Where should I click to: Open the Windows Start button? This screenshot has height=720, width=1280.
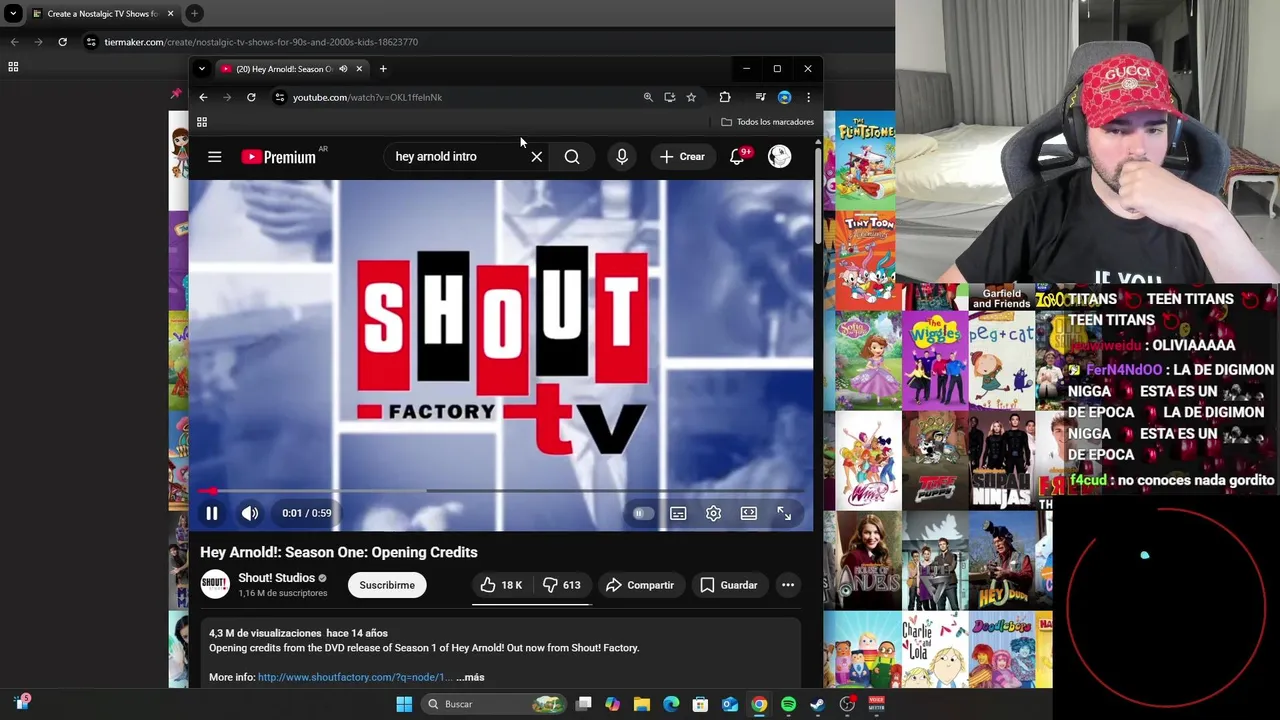pyautogui.click(x=404, y=704)
